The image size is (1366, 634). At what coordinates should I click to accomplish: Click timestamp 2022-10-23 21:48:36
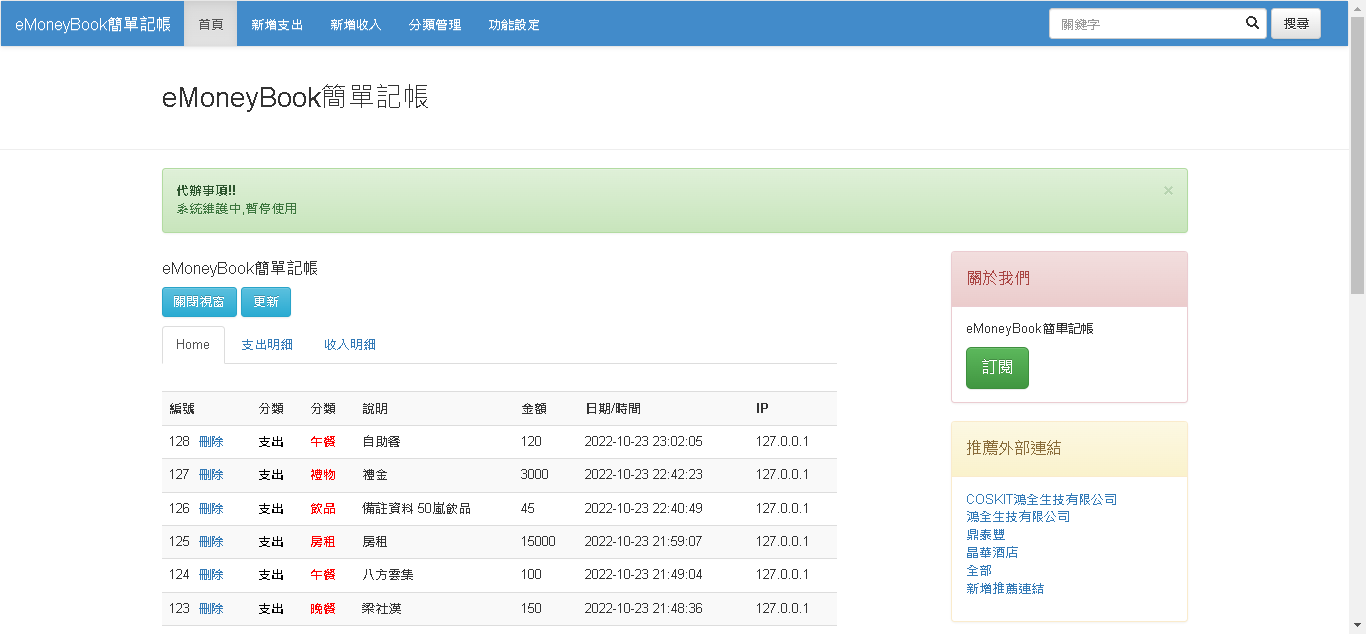(643, 609)
